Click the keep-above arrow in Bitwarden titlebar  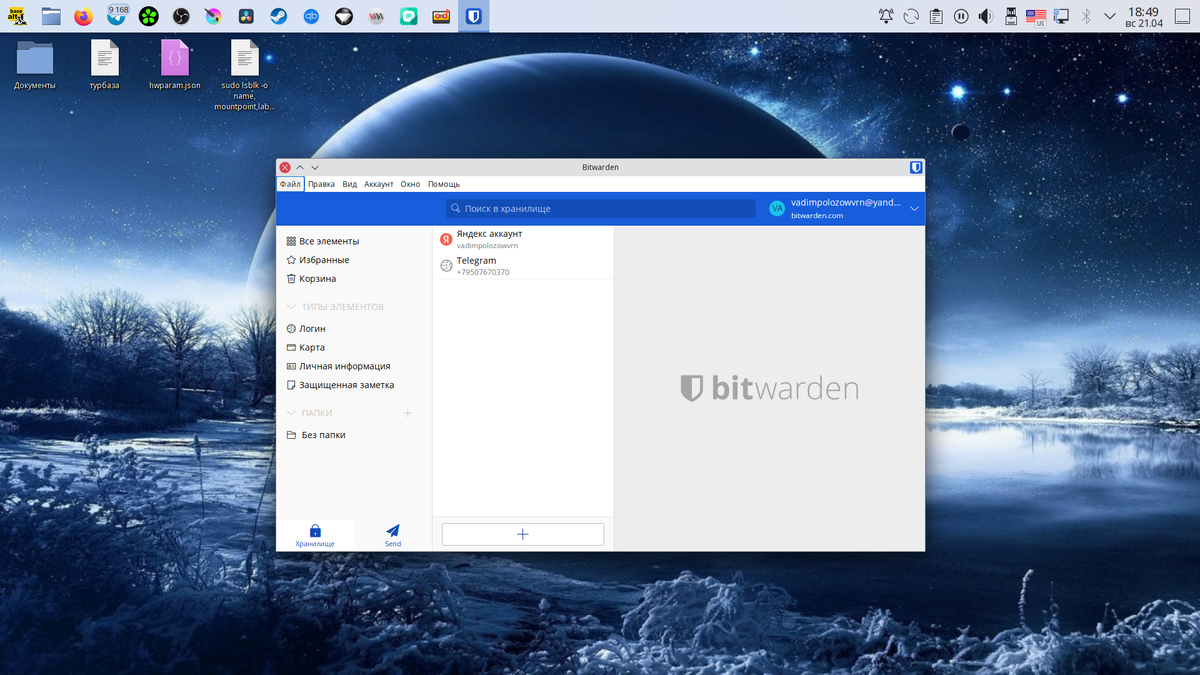coord(300,167)
